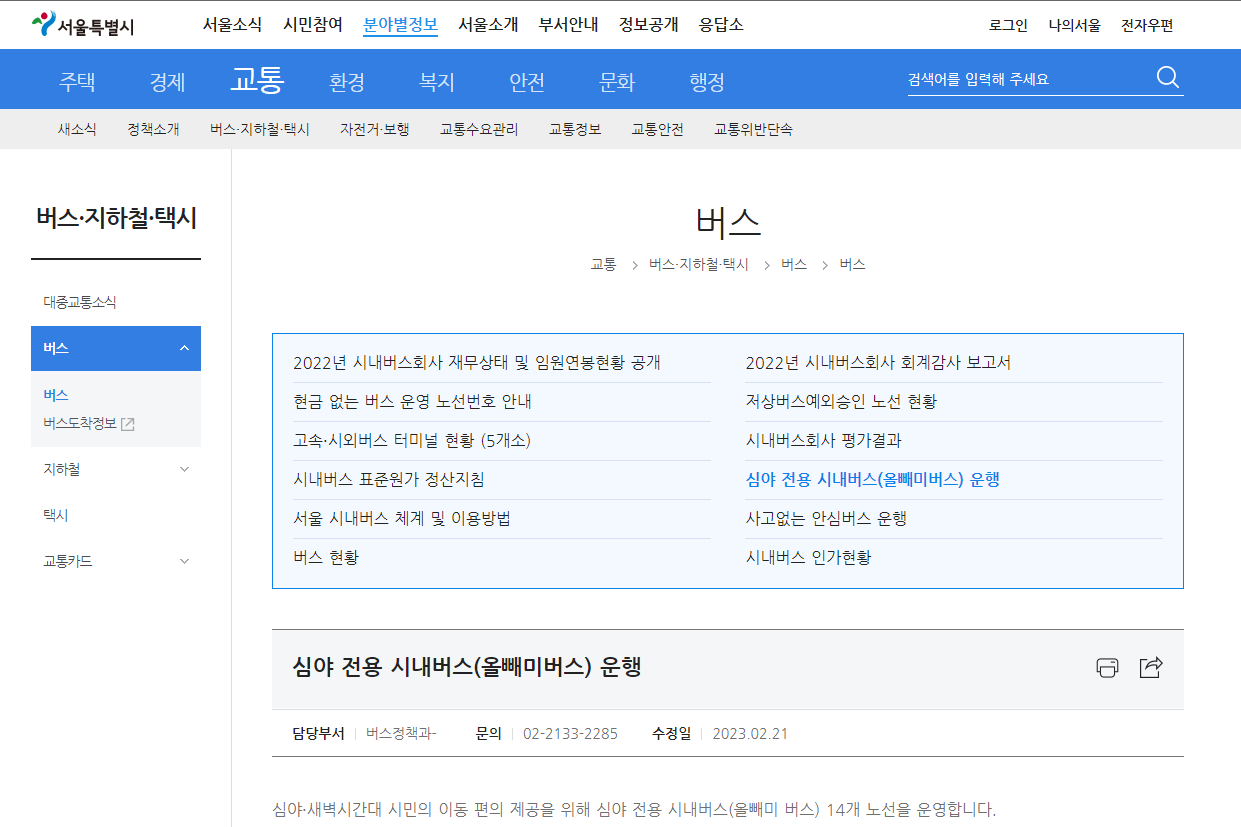Open 시내버스회사 평가결과 link
This screenshot has width=1241, height=827.
pos(826,440)
